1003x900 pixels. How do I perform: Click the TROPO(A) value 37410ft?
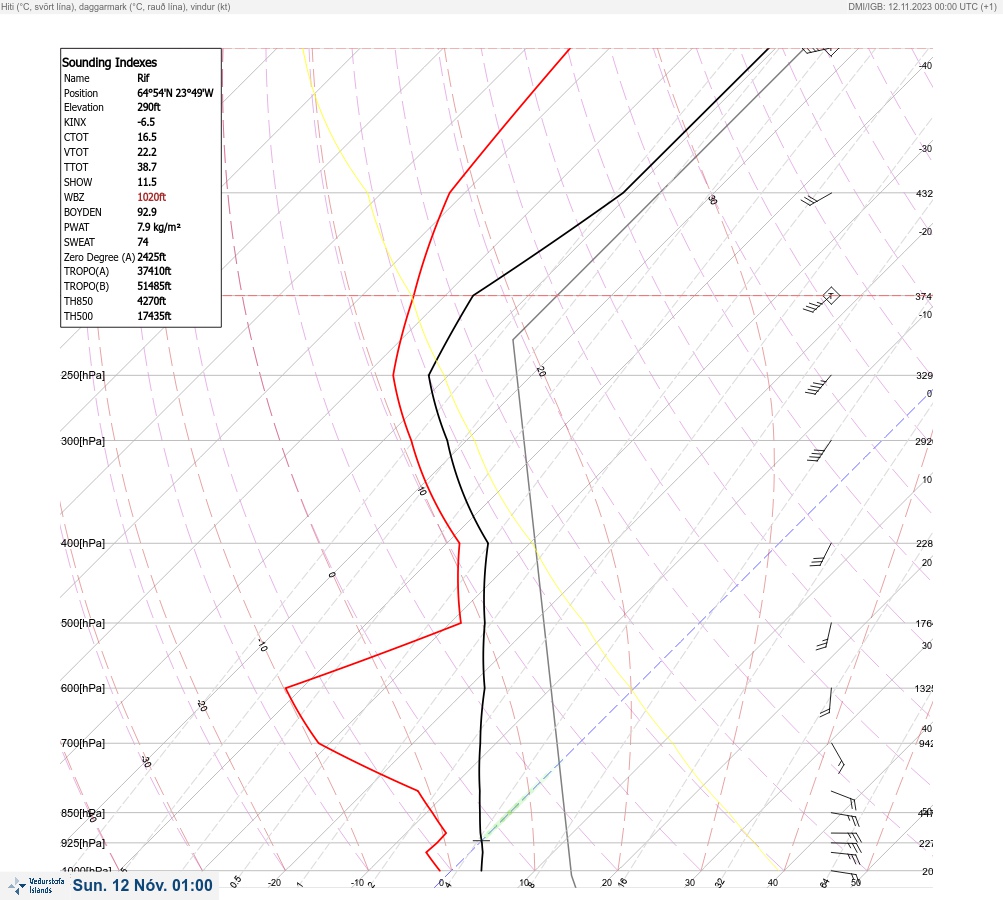pos(154,271)
